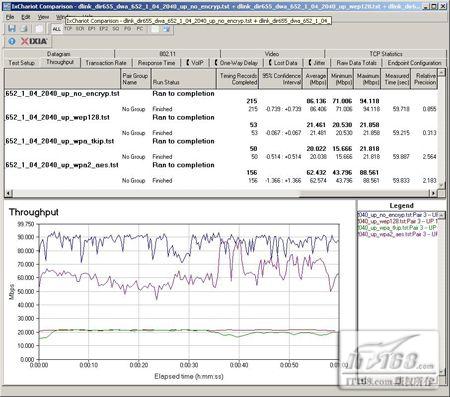Open the Window menu

pyautogui.click(x=61, y=17)
